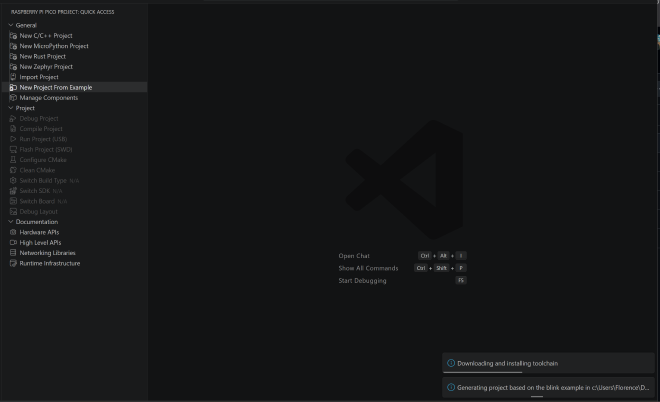The height and width of the screenshot is (402, 660).
Task: Click the Generating project blink example notification
Action: coord(548,387)
